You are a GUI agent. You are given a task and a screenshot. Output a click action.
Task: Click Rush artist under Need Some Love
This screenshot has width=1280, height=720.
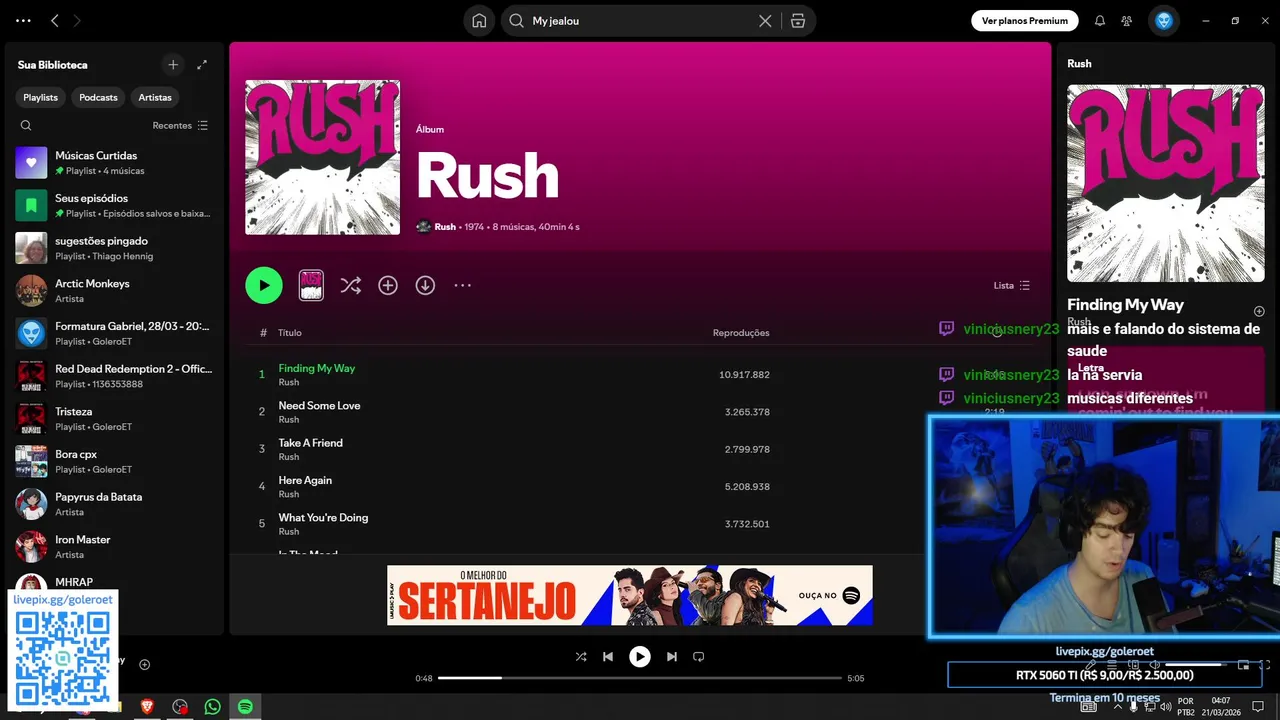289,420
